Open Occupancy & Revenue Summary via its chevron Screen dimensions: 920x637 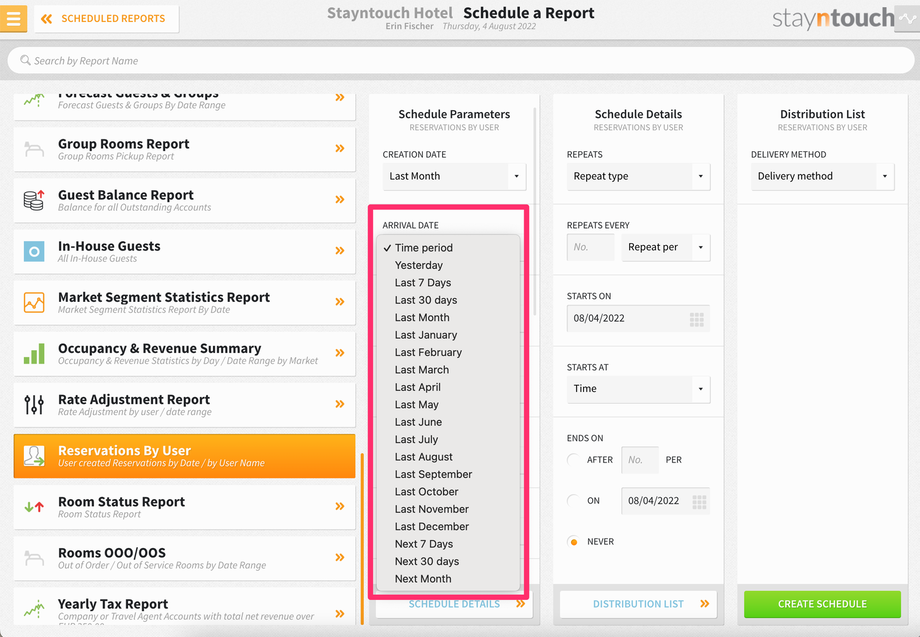click(x=340, y=353)
